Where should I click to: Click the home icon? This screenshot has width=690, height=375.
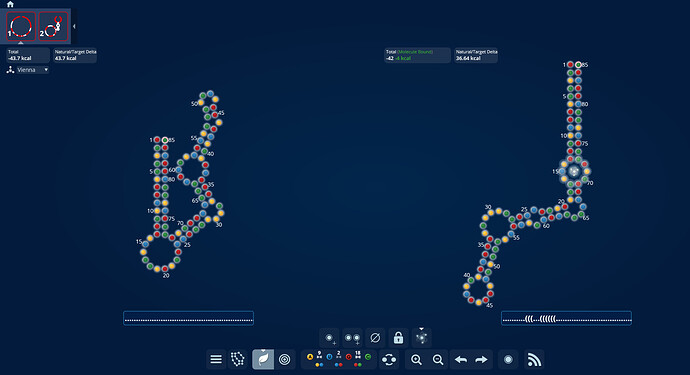(10, 4)
